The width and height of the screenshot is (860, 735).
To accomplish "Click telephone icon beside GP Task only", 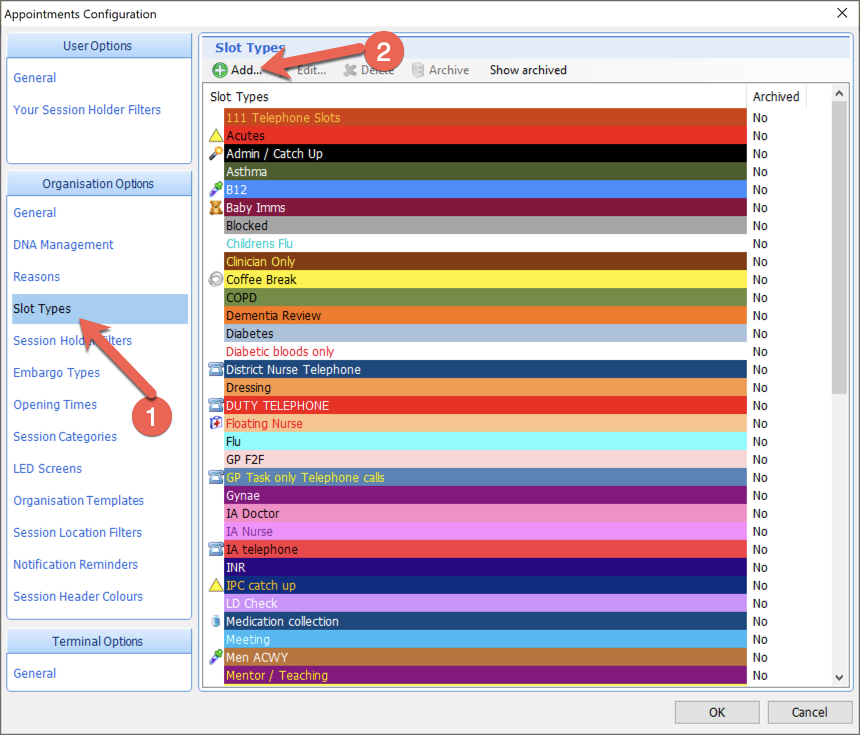I will (x=216, y=477).
